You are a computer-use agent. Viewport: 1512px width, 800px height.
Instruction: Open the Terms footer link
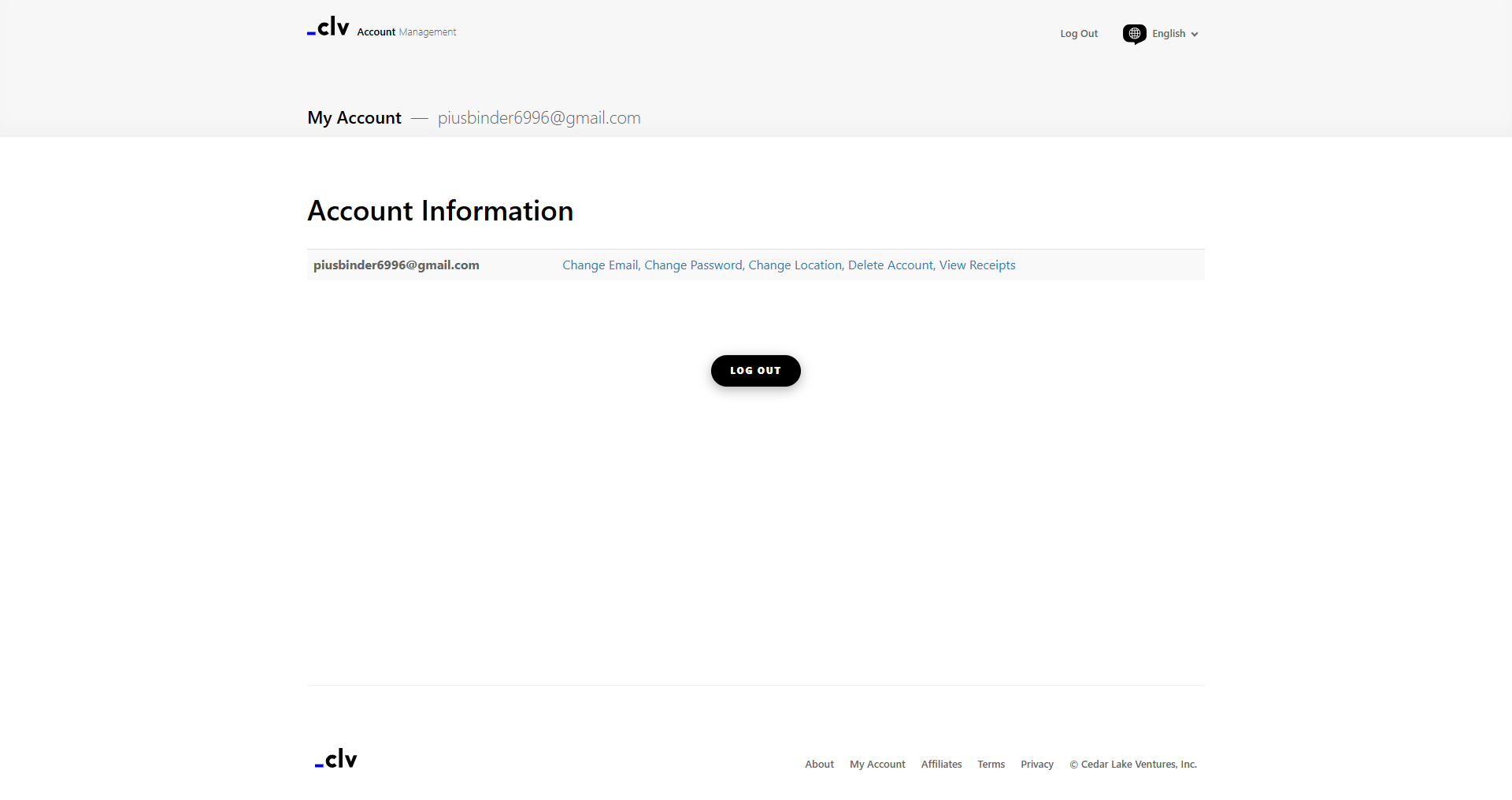point(991,765)
